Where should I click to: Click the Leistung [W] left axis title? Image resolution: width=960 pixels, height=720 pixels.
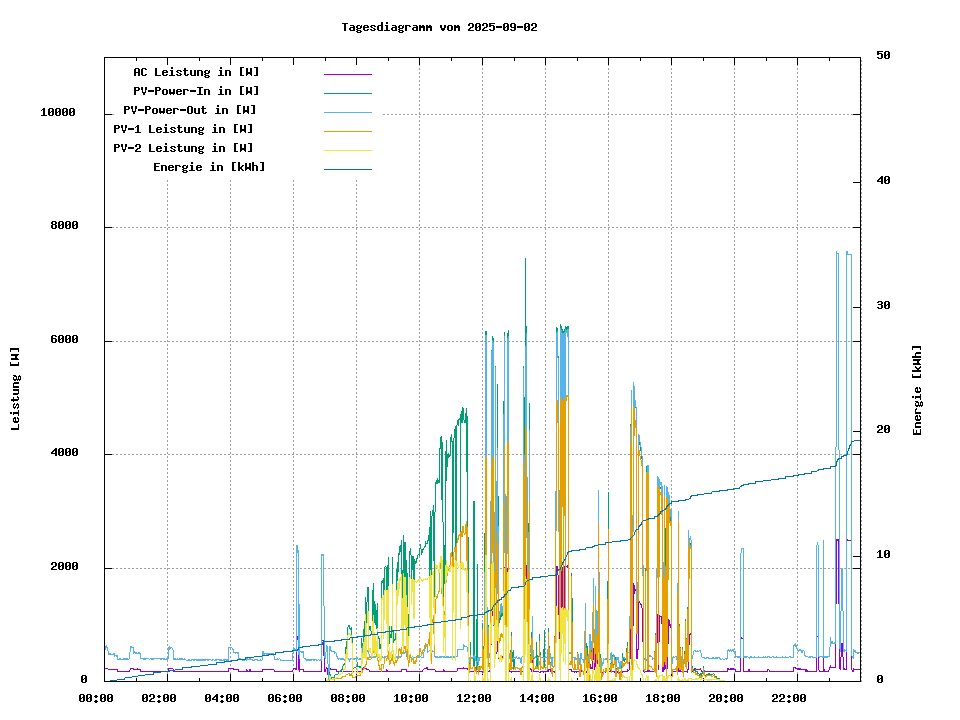pyautogui.click(x=16, y=389)
